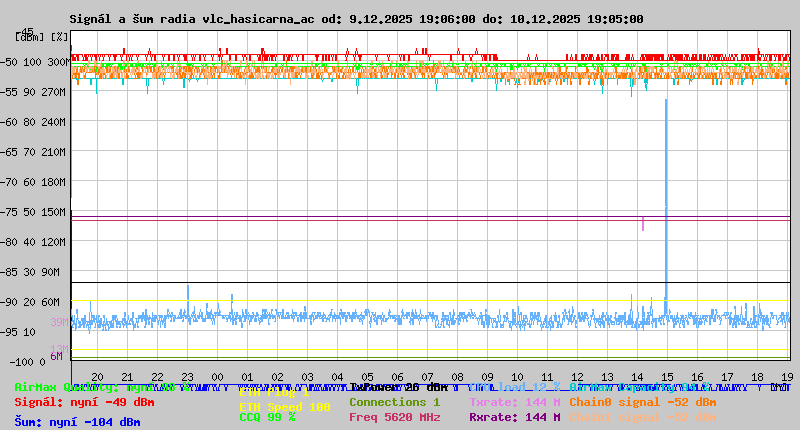This screenshot has height=430, width=800.
Task: Click the '17' hour label on x-axis
Action: [727, 377]
